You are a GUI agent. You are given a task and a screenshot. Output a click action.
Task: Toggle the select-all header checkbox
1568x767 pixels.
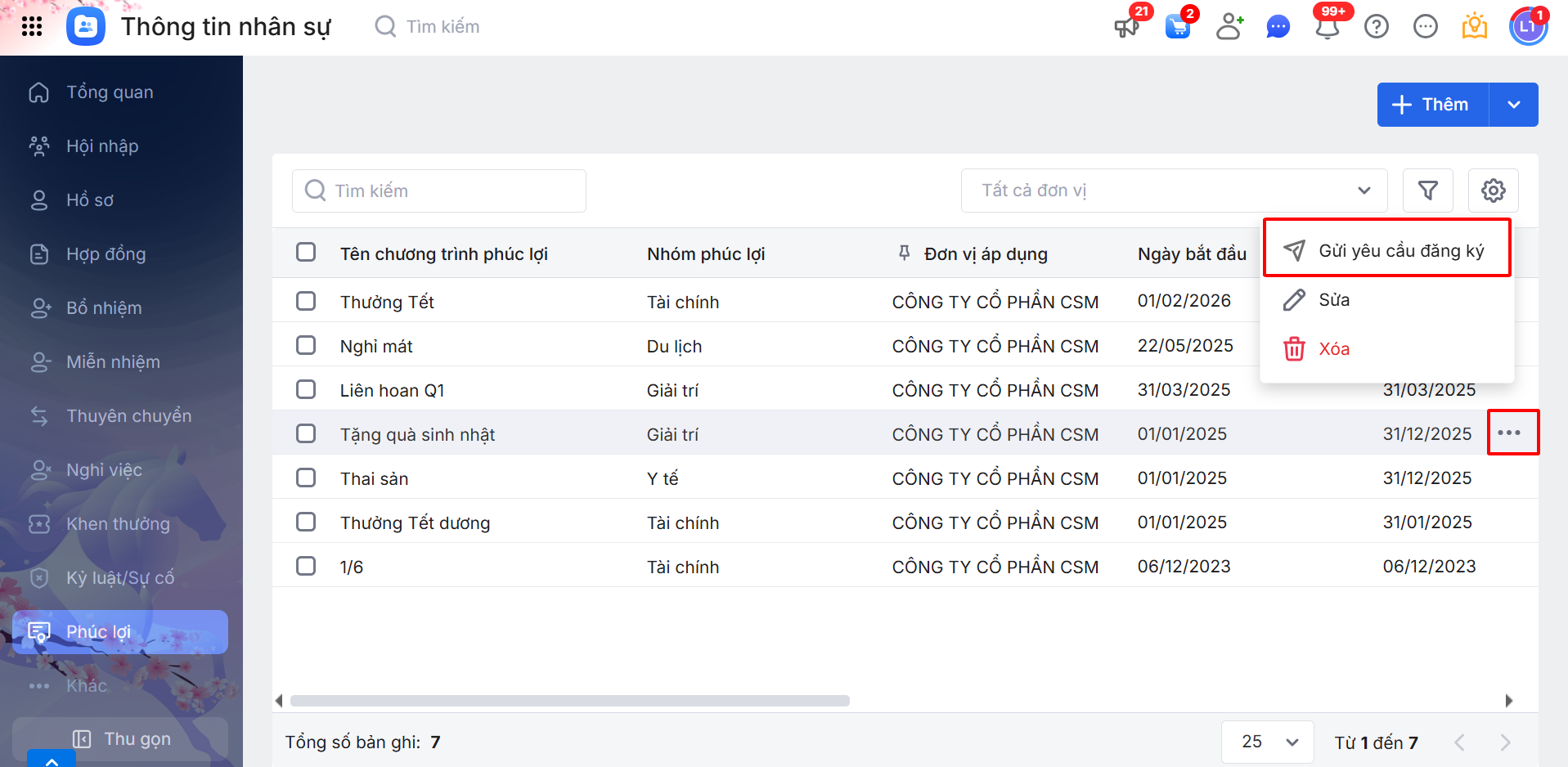click(x=306, y=252)
